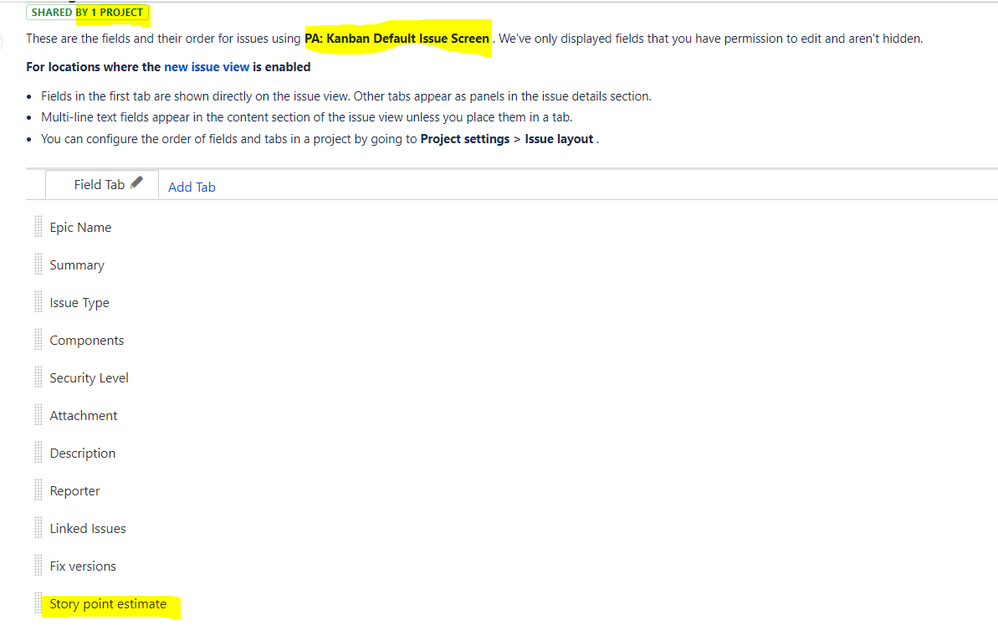
Task: Click the PA: Kanban Default Issue Screen name
Action: (397, 38)
